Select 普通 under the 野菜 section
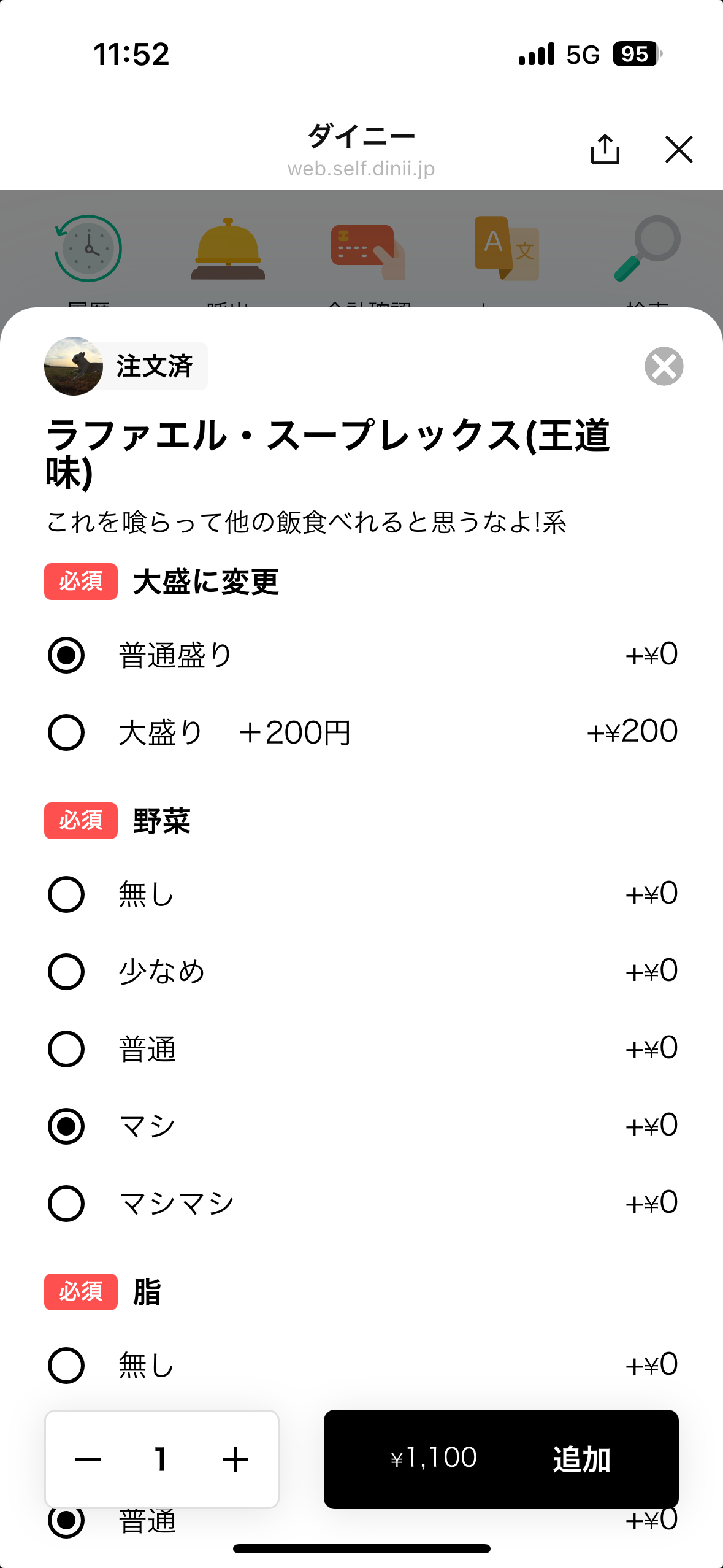723x1568 pixels. click(x=66, y=1049)
